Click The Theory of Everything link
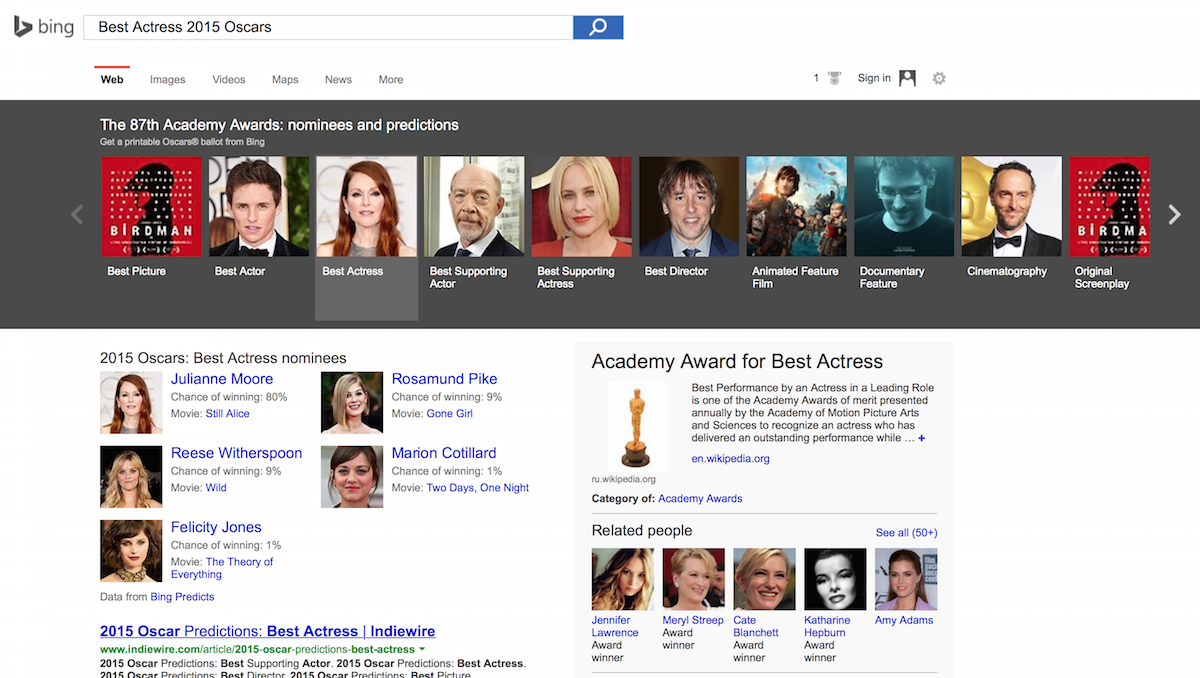The width and height of the screenshot is (1200, 678). click(222, 568)
